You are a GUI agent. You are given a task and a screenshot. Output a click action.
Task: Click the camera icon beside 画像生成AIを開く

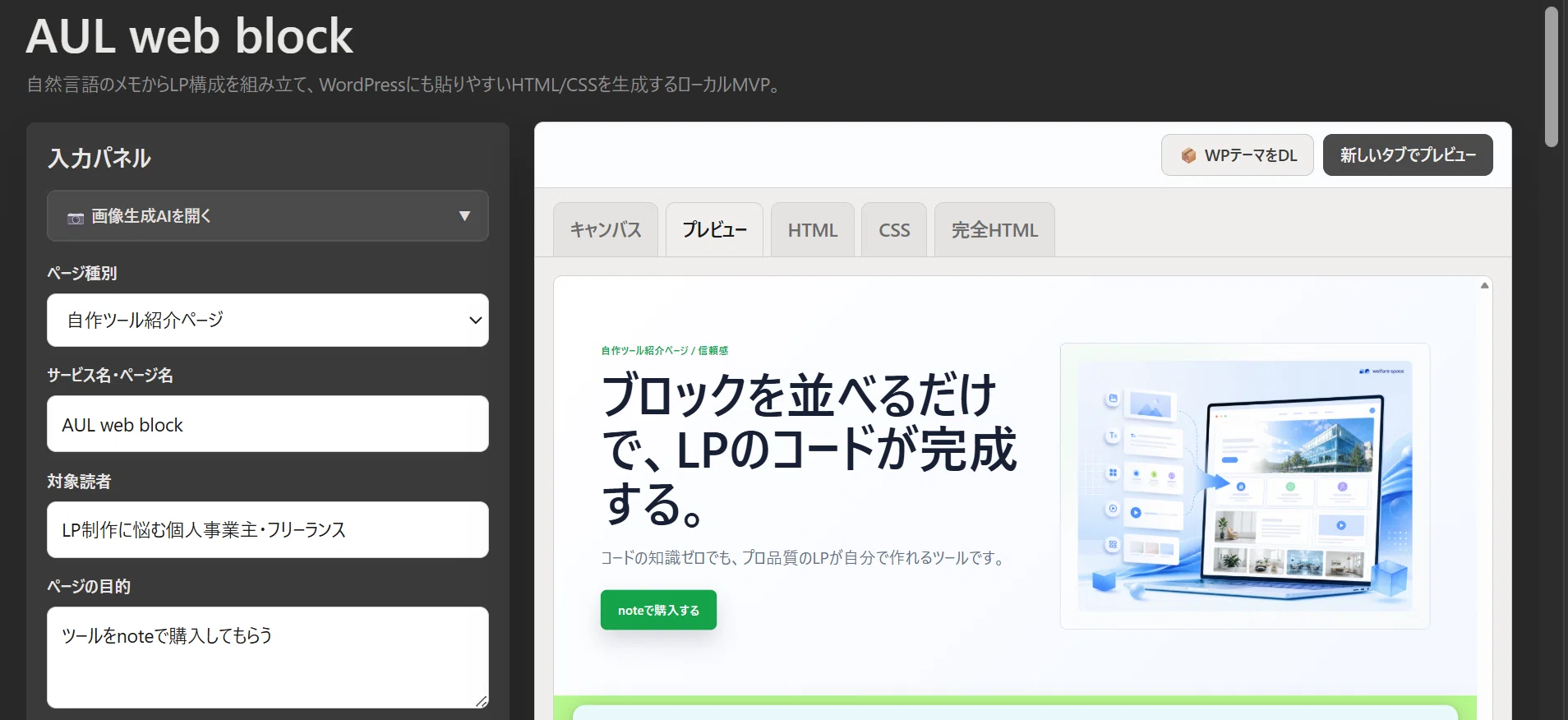click(x=76, y=218)
